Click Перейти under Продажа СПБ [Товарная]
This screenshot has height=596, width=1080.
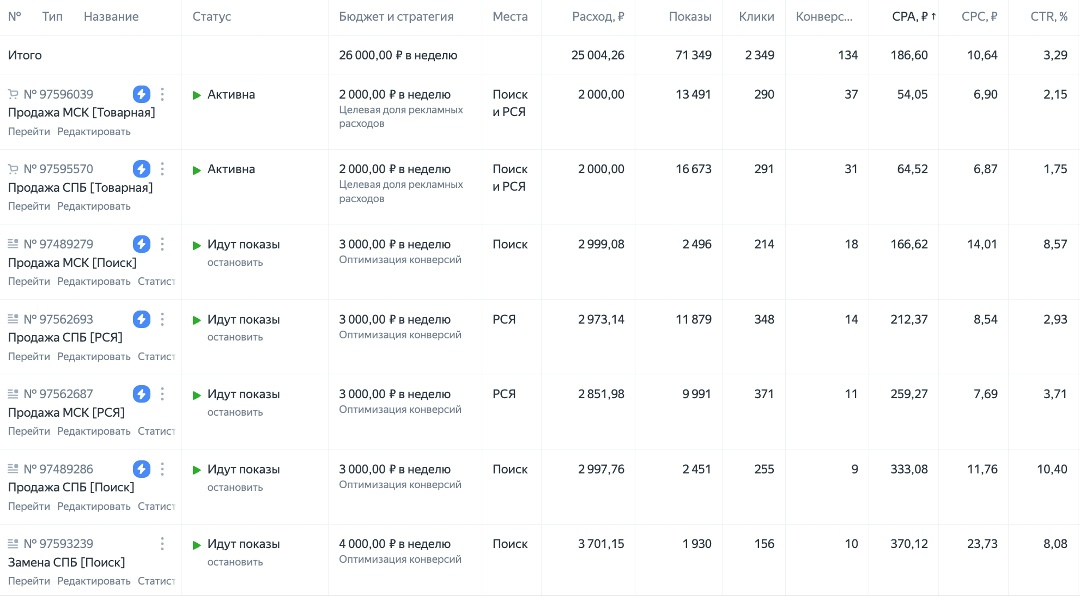click(x=29, y=206)
